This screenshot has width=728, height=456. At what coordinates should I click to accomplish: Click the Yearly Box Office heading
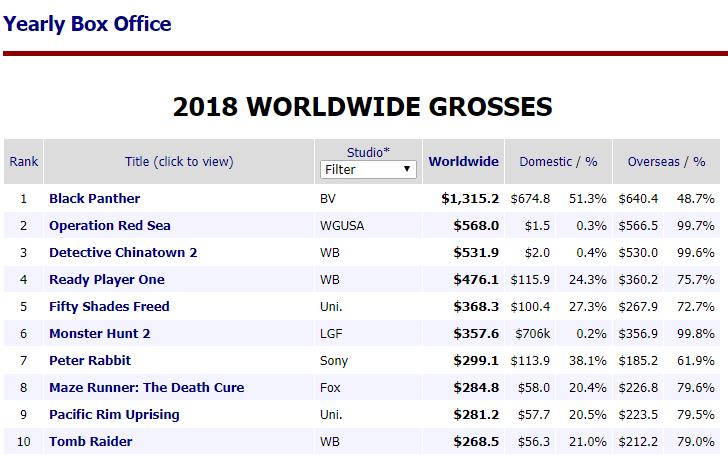click(x=87, y=24)
